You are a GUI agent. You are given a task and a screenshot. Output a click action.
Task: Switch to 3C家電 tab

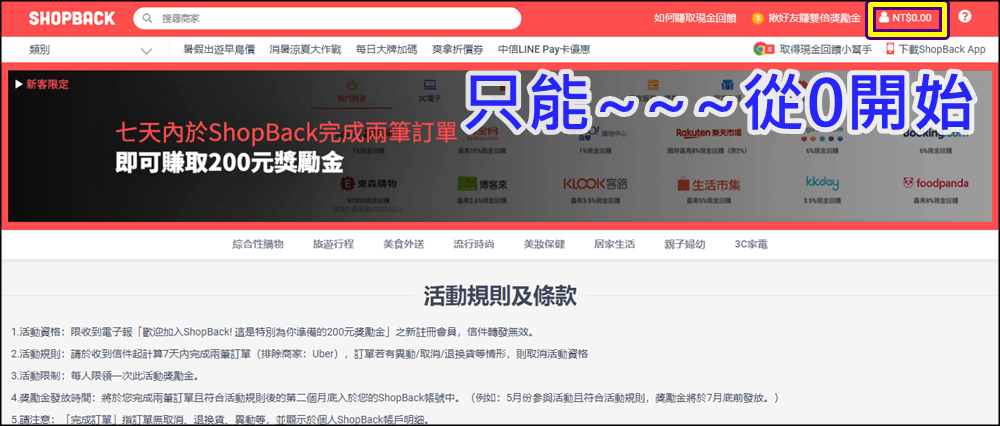pyautogui.click(x=752, y=244)
